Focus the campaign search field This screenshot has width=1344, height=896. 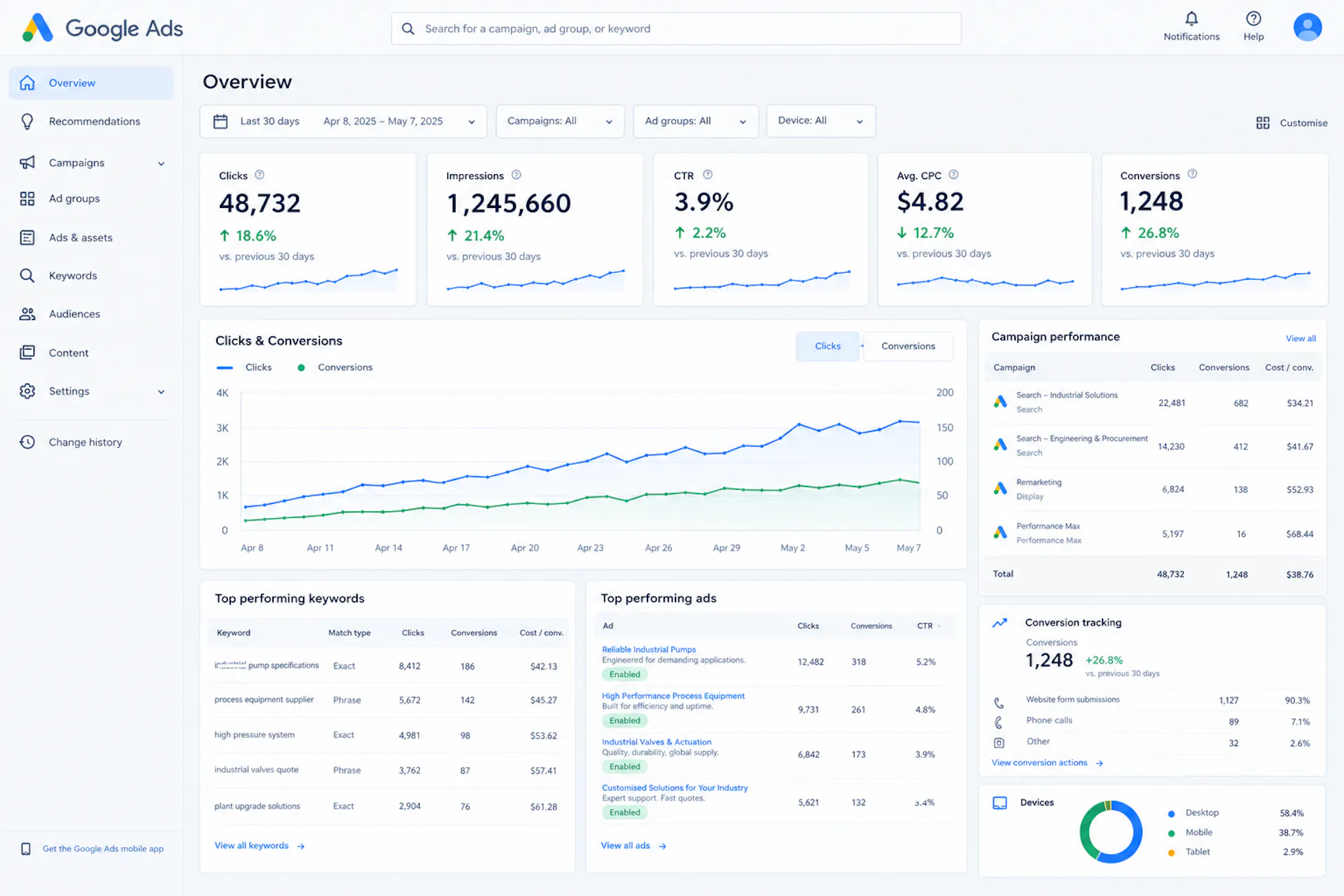(x=676, y=29)
